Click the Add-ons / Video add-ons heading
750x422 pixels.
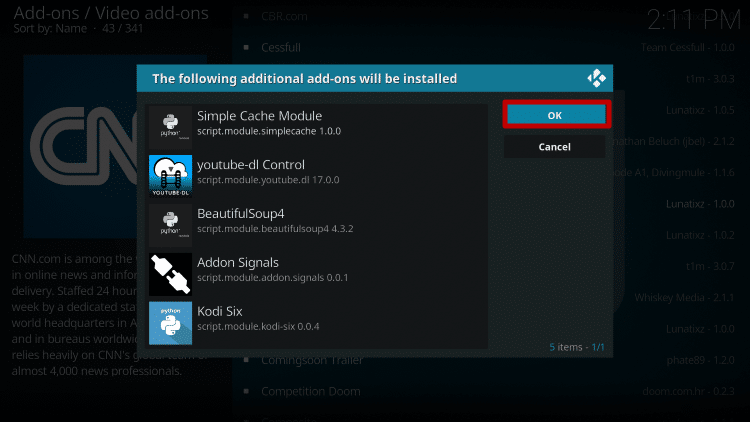pos(111,13)
